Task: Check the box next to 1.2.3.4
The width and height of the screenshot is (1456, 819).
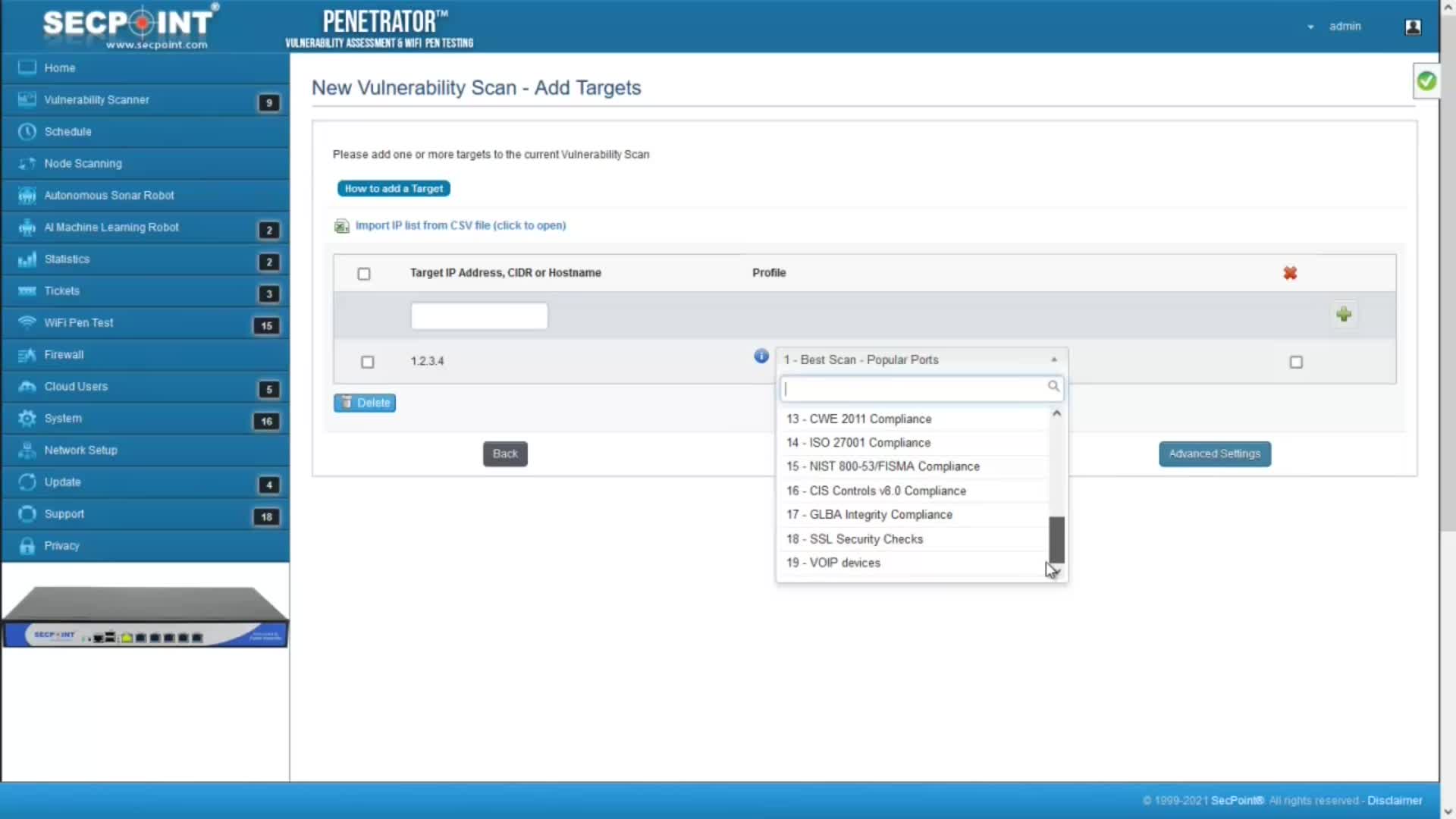Action: point(368,362)
